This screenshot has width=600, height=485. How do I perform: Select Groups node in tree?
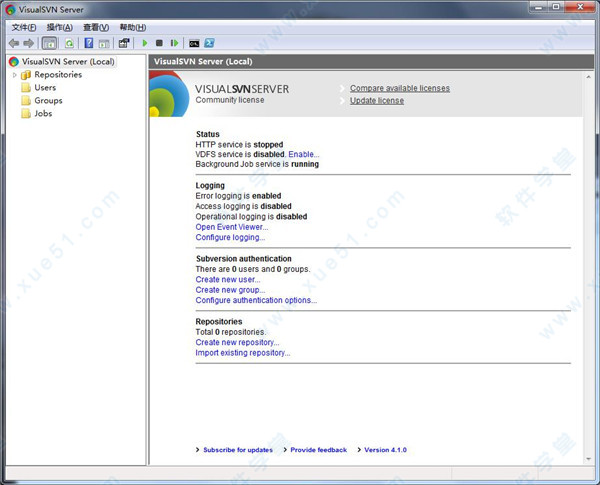[48, 101]
